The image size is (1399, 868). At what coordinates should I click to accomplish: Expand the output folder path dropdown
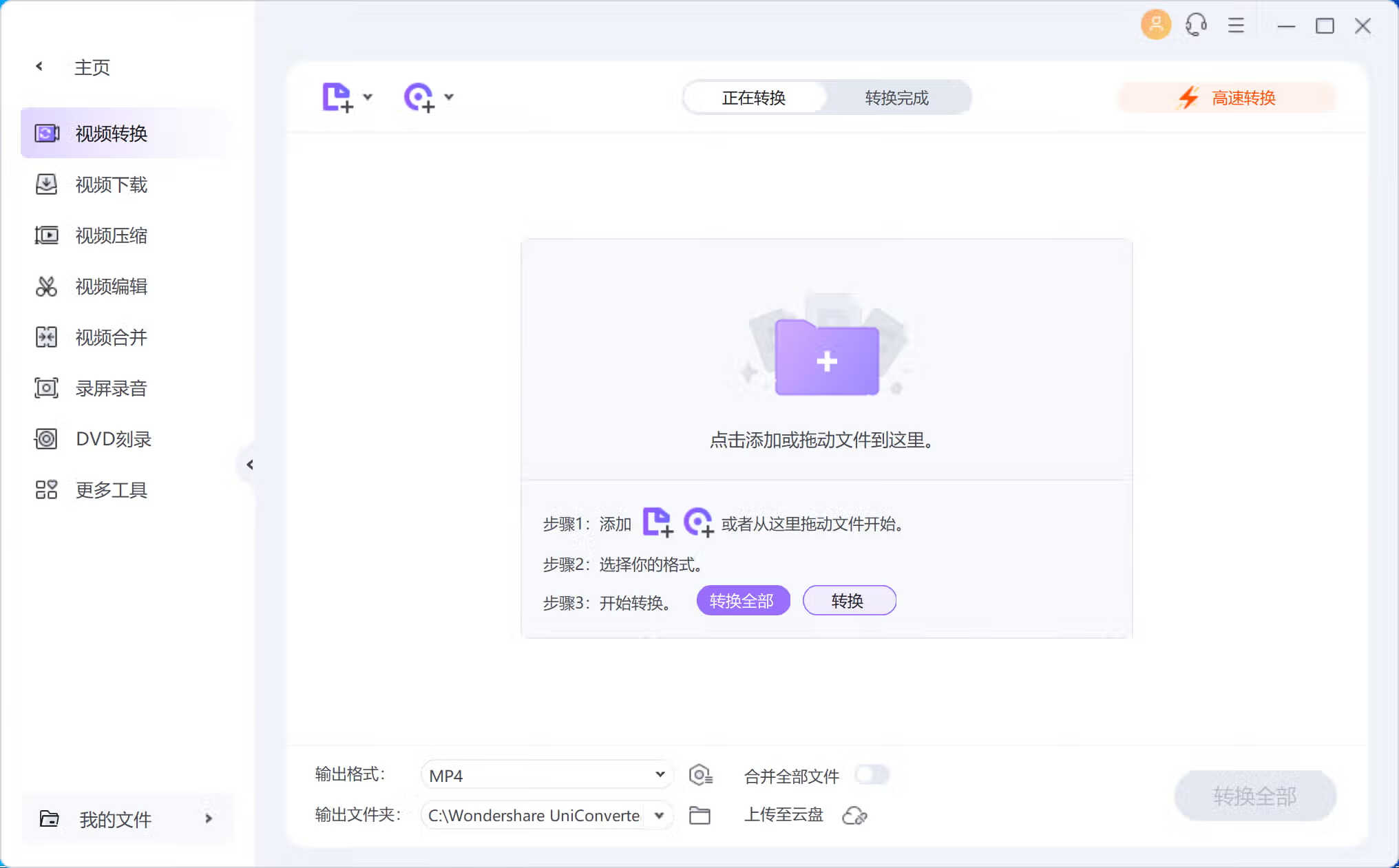click(x=659, y=815)
